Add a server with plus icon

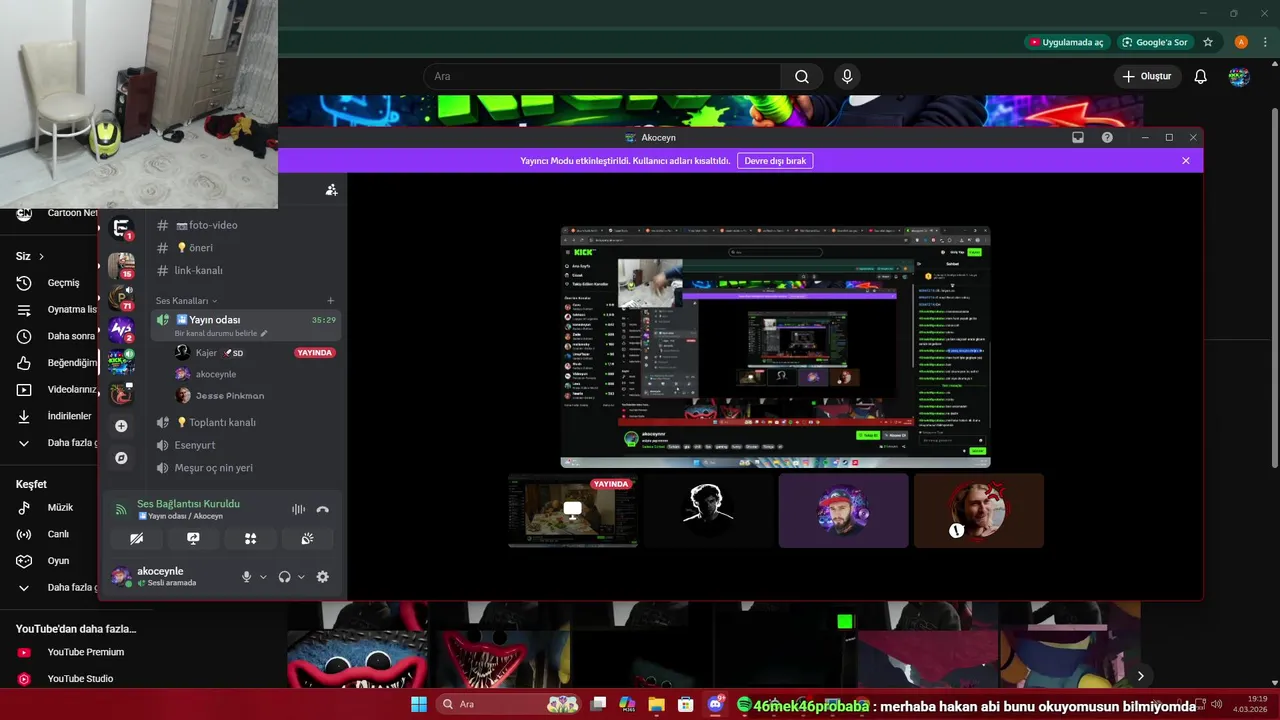[x=121, y=426]
